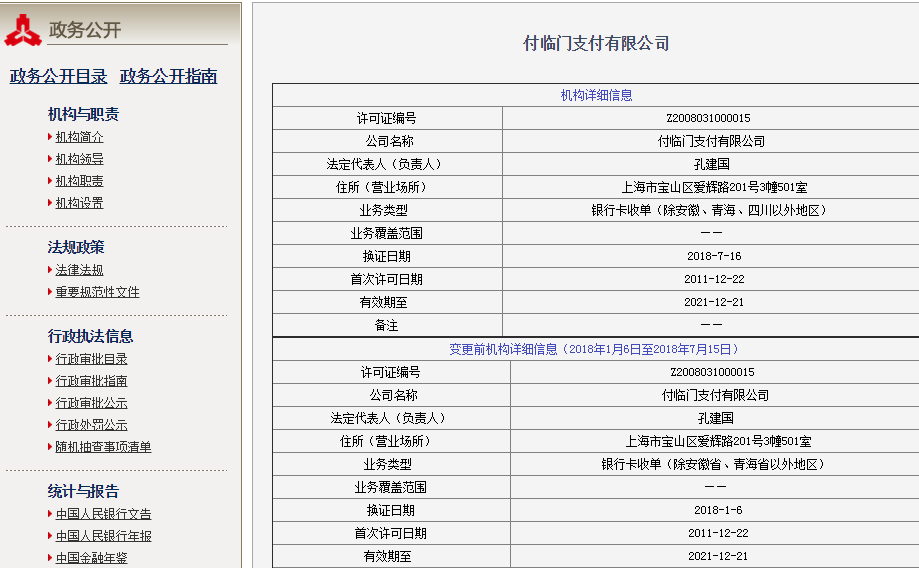Click the 机构详细信息 table header
Screen dimensions: 919x568
pyautogui.click(x=596, y=95)
